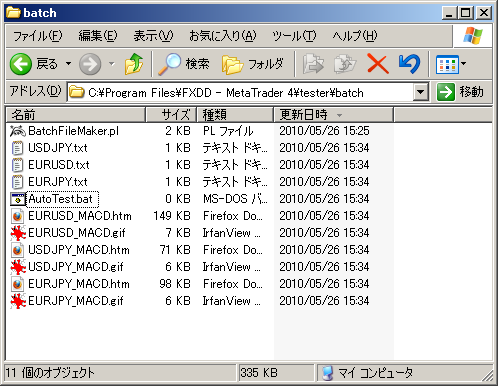Click the 98 KB size value

(x=175, y=284)
